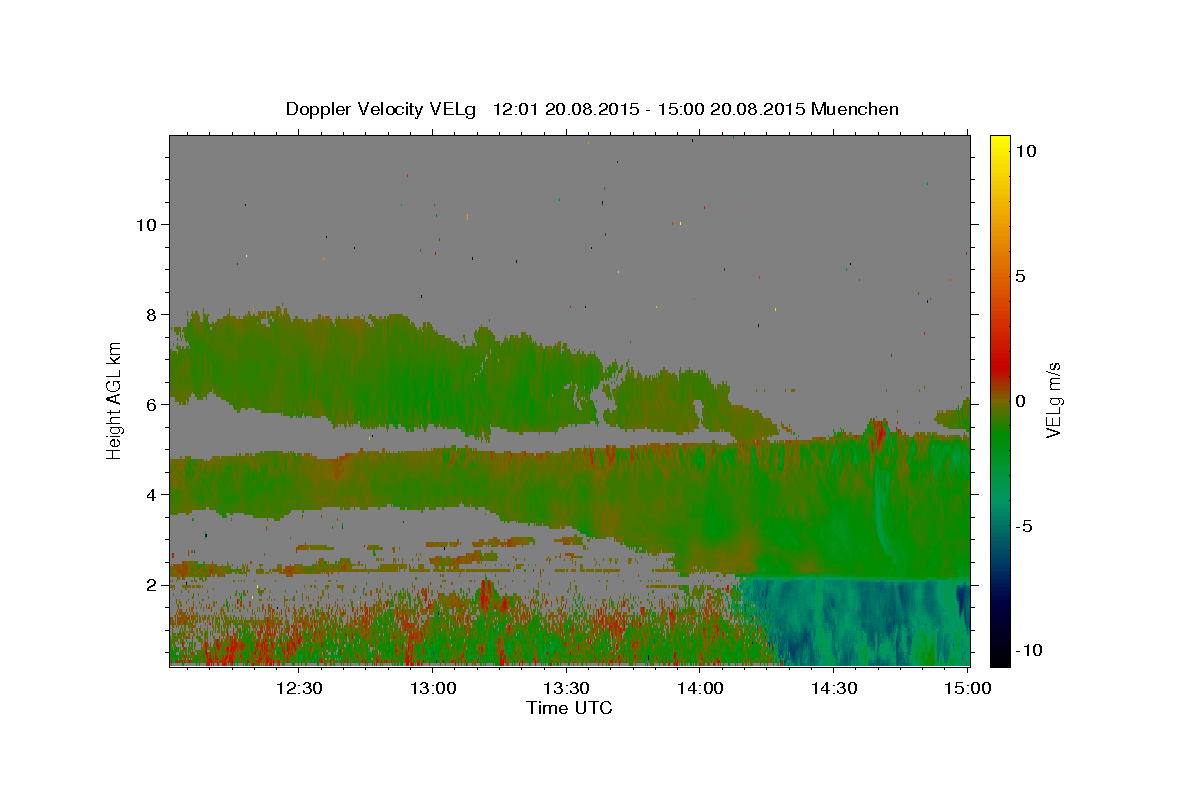
Task: Click the colorbar value -10 label
Action: (x=1028, y=650)
